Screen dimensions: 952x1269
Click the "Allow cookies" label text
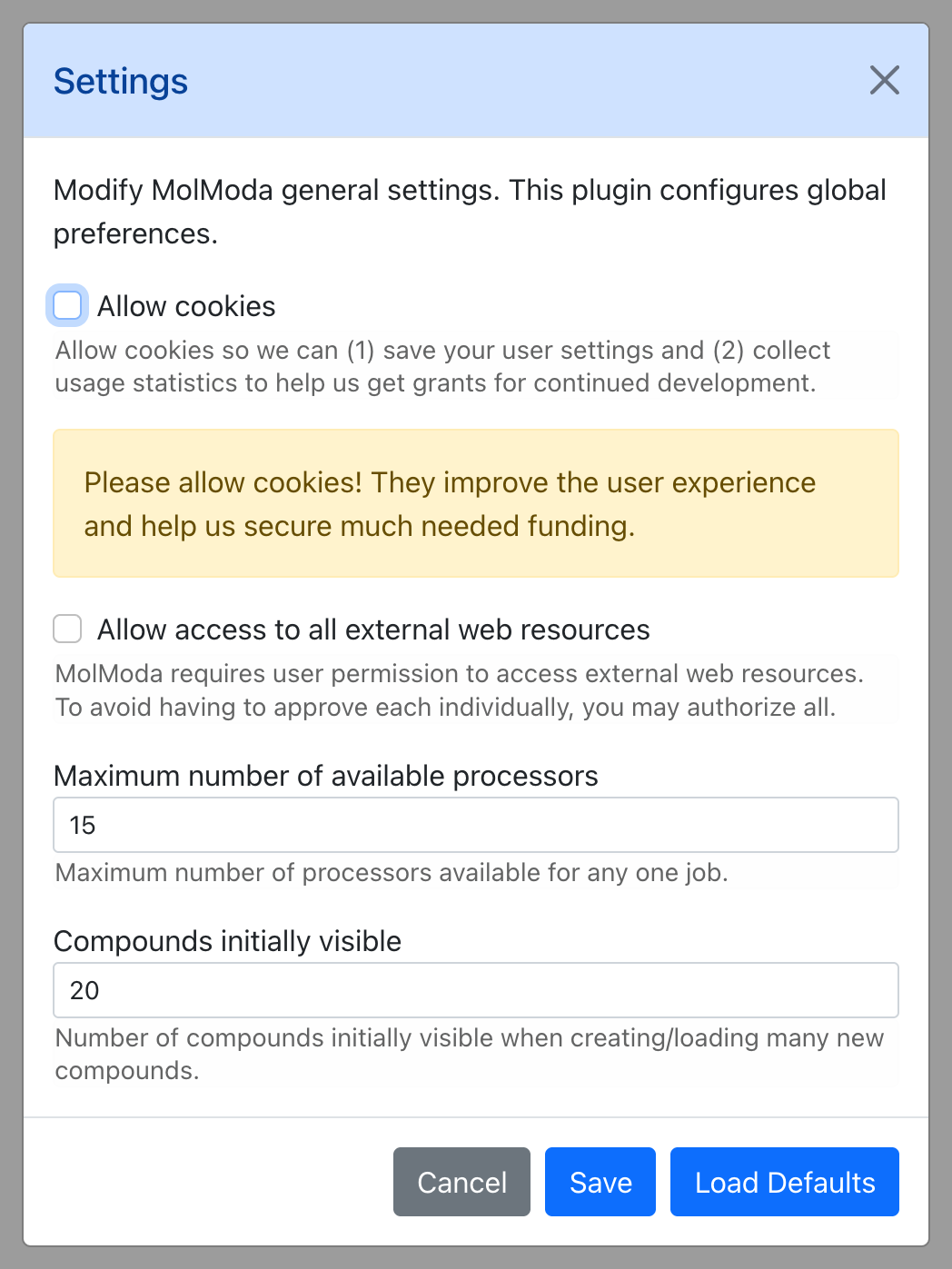(x=186, y=306)
